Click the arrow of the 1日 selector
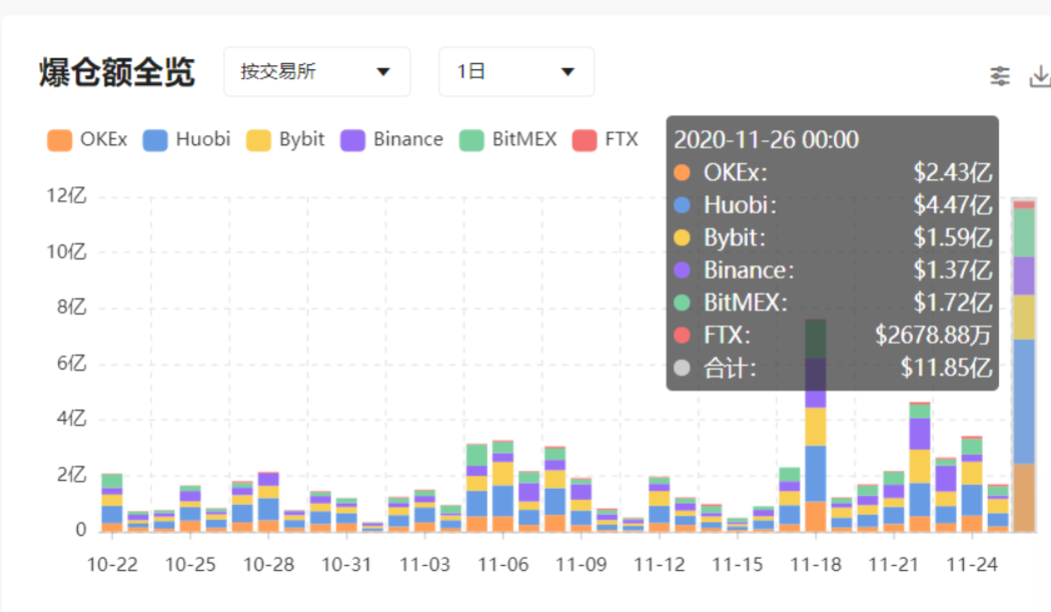 click(x=568, y=72)
